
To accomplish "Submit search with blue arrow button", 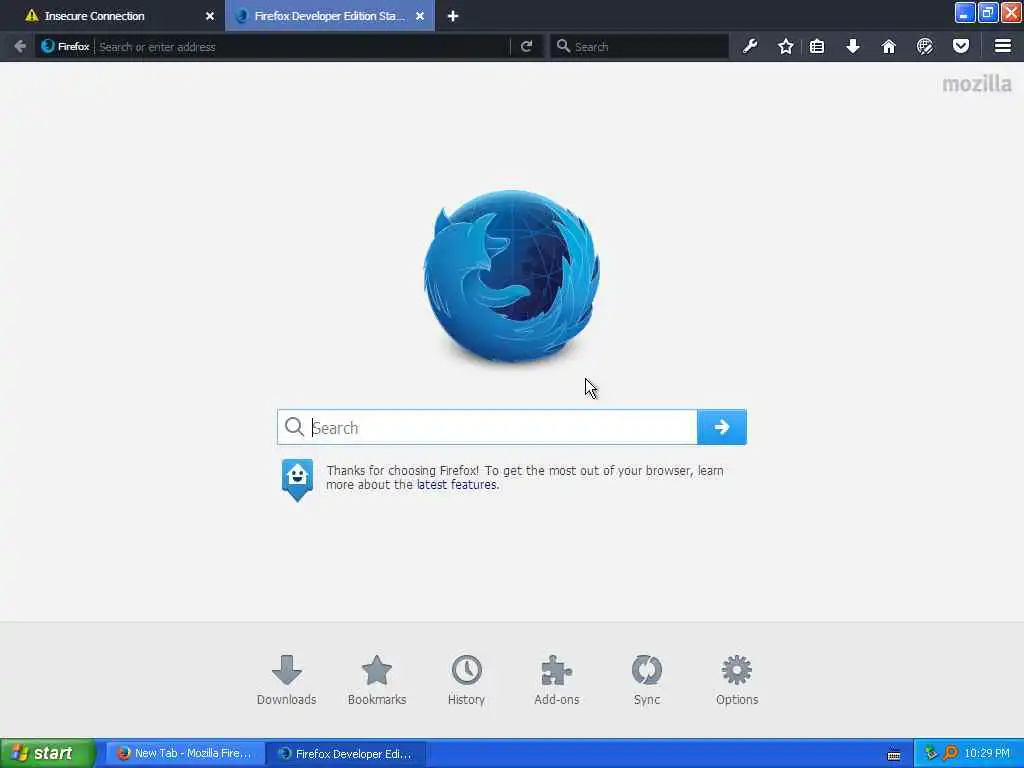I will (722, 427).
